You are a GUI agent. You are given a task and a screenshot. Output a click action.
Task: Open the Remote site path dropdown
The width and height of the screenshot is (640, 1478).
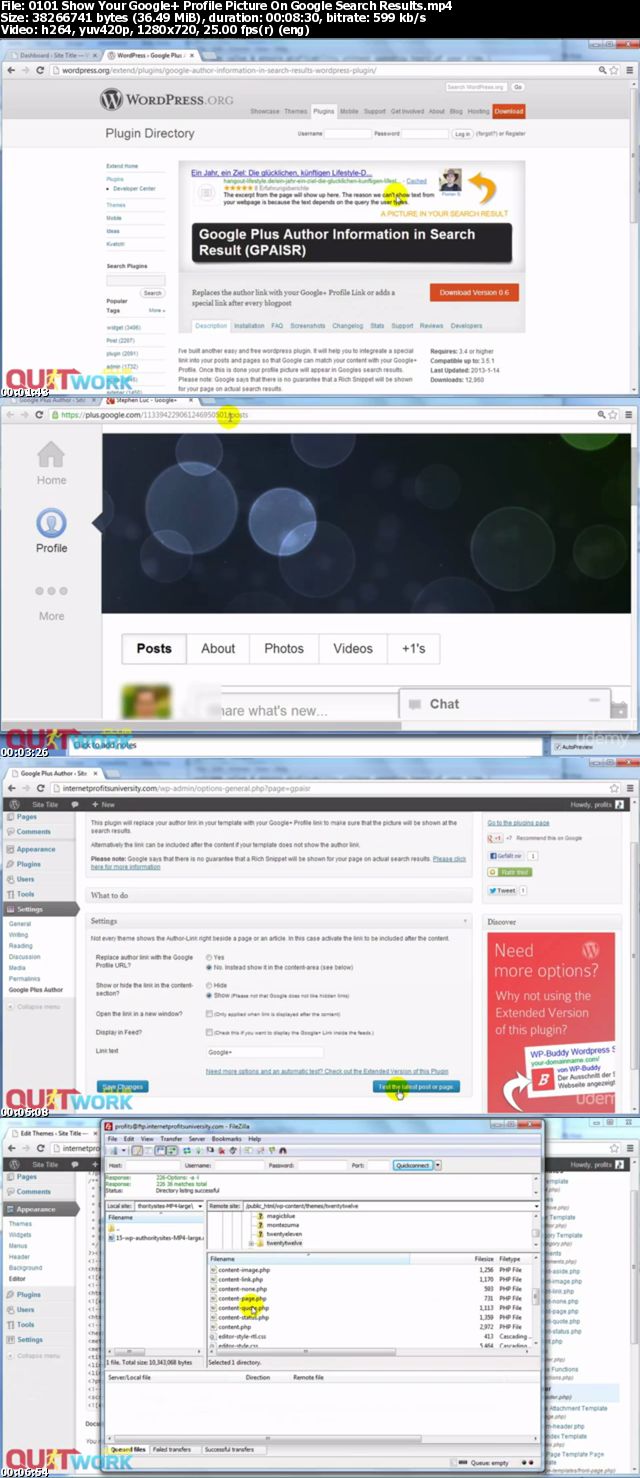535,1206
